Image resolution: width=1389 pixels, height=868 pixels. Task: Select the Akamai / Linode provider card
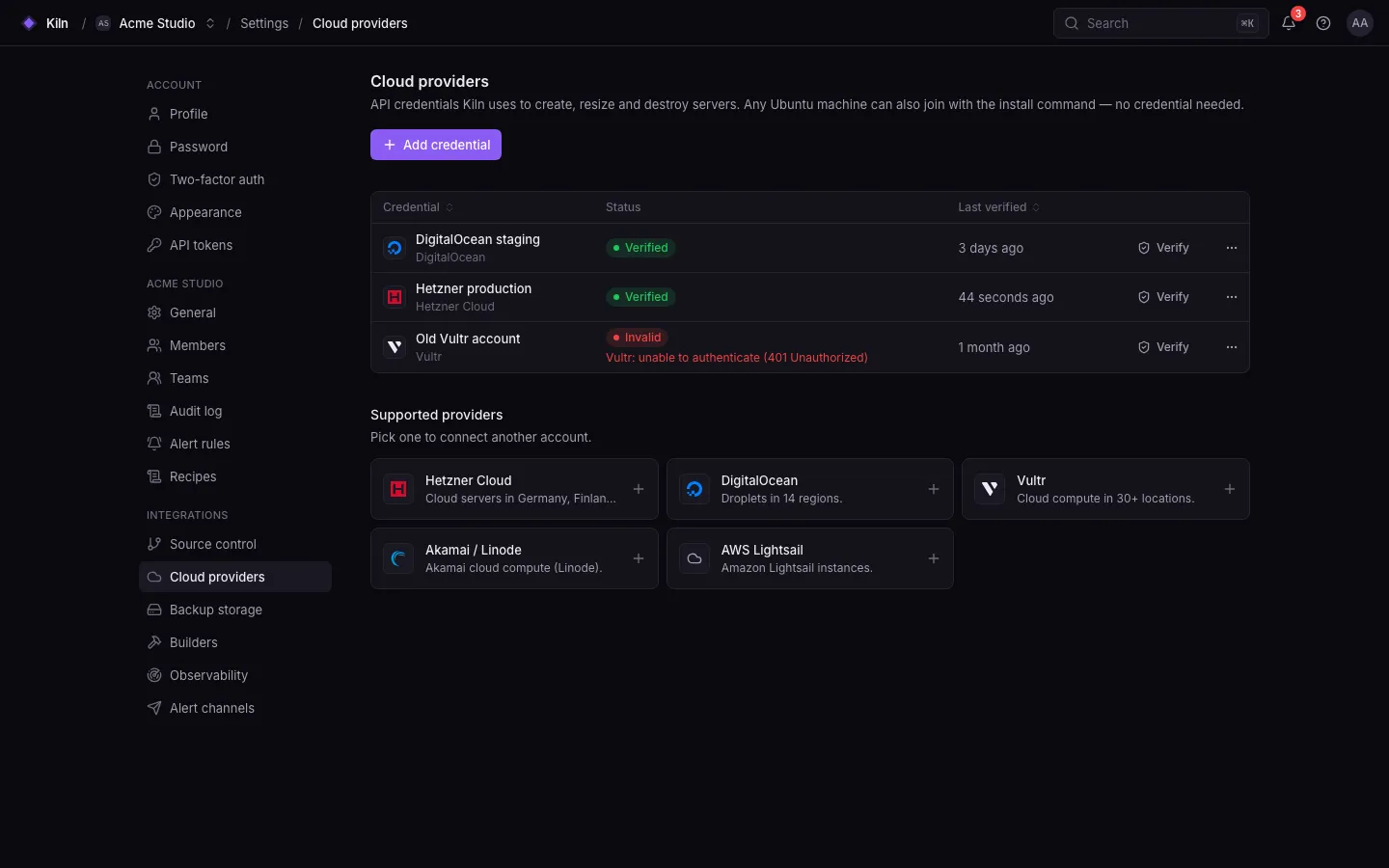(514, 558)
